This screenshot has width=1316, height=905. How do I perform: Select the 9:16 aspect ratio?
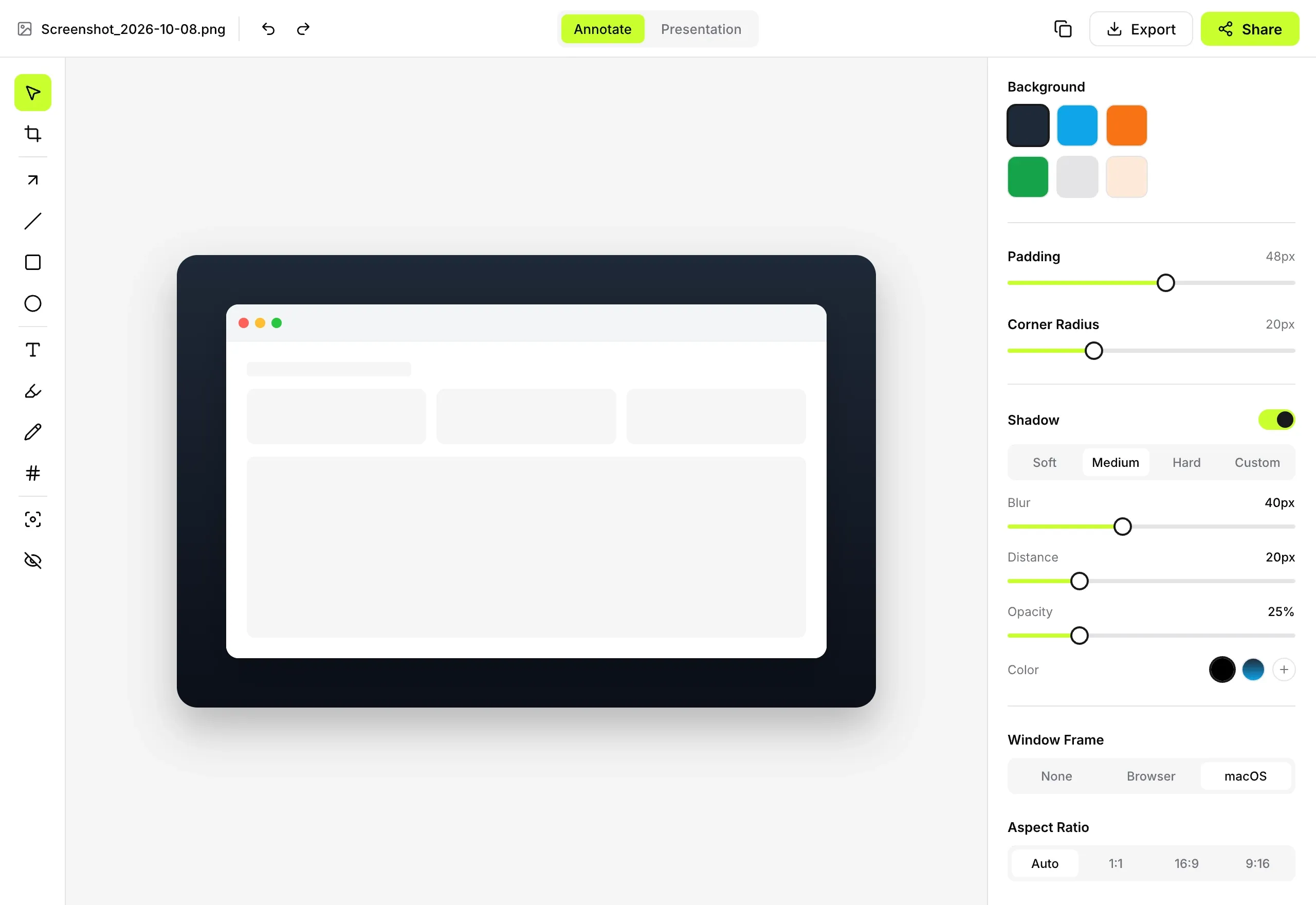point(1257,863)
